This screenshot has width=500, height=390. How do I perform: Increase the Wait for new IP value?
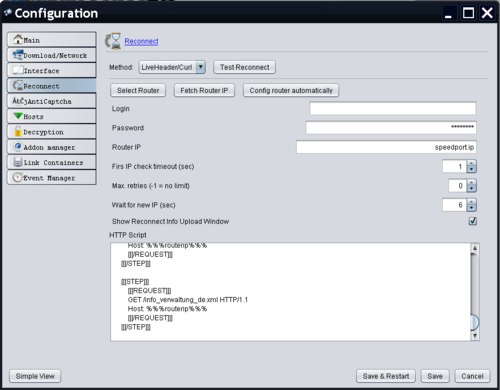coord(471,202)
